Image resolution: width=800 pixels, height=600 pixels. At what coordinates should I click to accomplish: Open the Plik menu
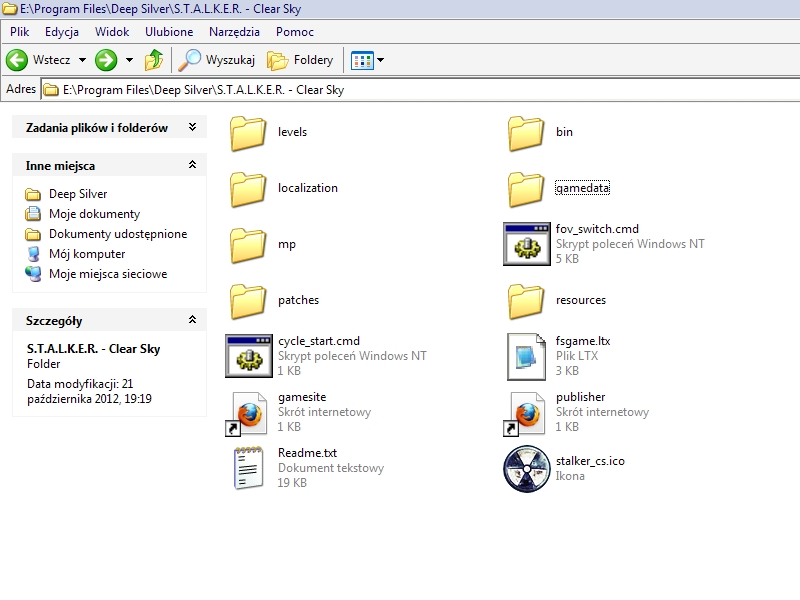(x=19, y=32)
